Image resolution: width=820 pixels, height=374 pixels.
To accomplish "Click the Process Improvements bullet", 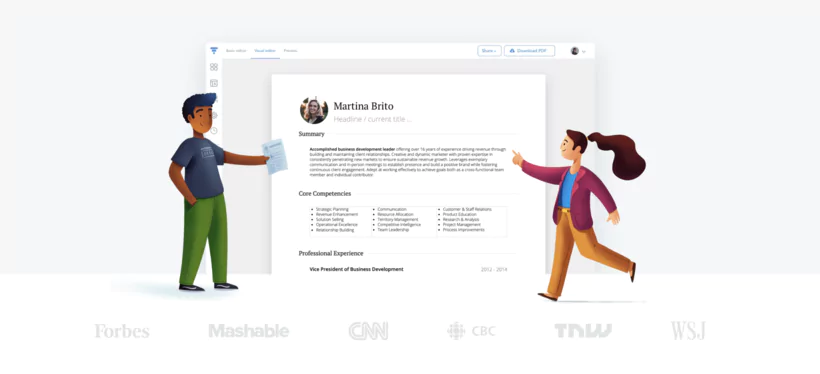I will click(x=463, y=230).
